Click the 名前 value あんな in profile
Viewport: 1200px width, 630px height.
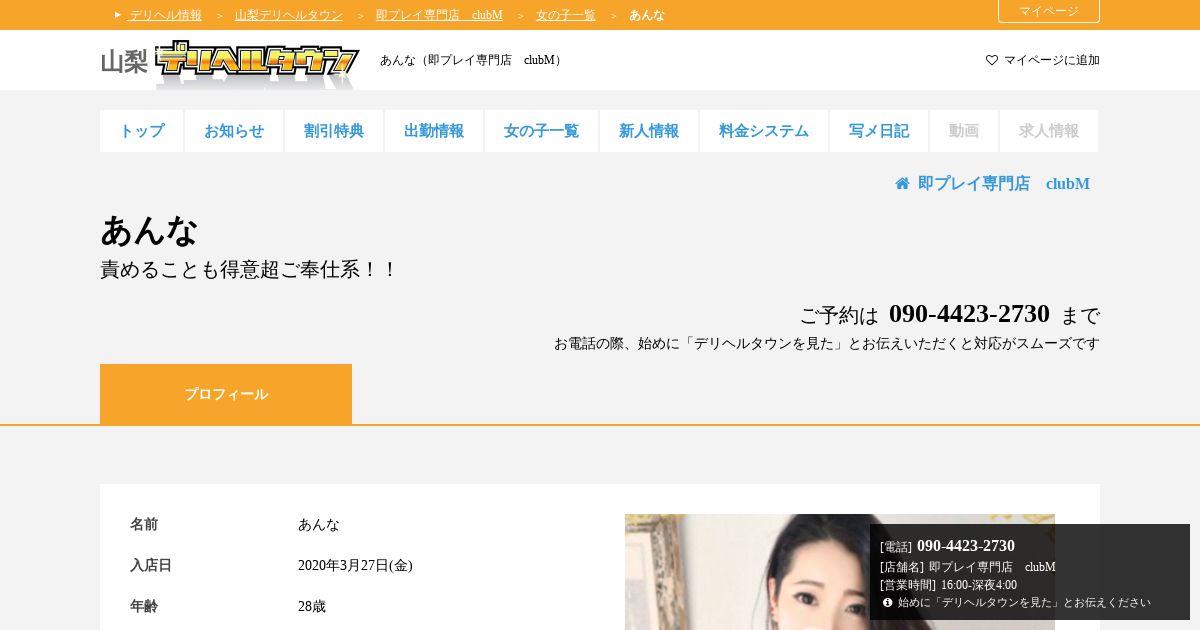319,525
